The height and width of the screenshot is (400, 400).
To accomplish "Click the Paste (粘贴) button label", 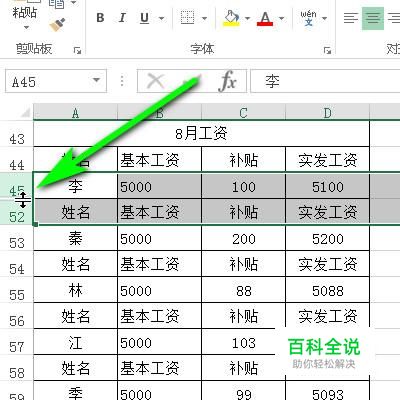I will coord(25,13).
